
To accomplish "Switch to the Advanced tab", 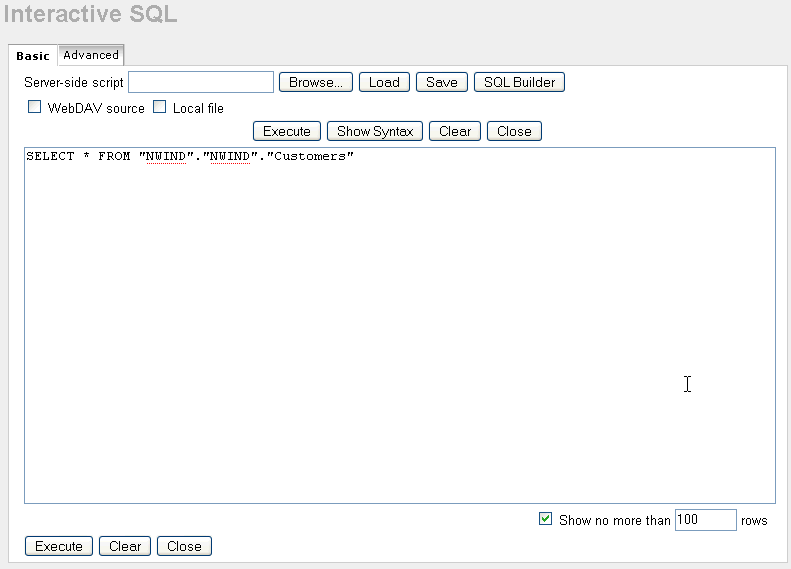I will 91,55.
